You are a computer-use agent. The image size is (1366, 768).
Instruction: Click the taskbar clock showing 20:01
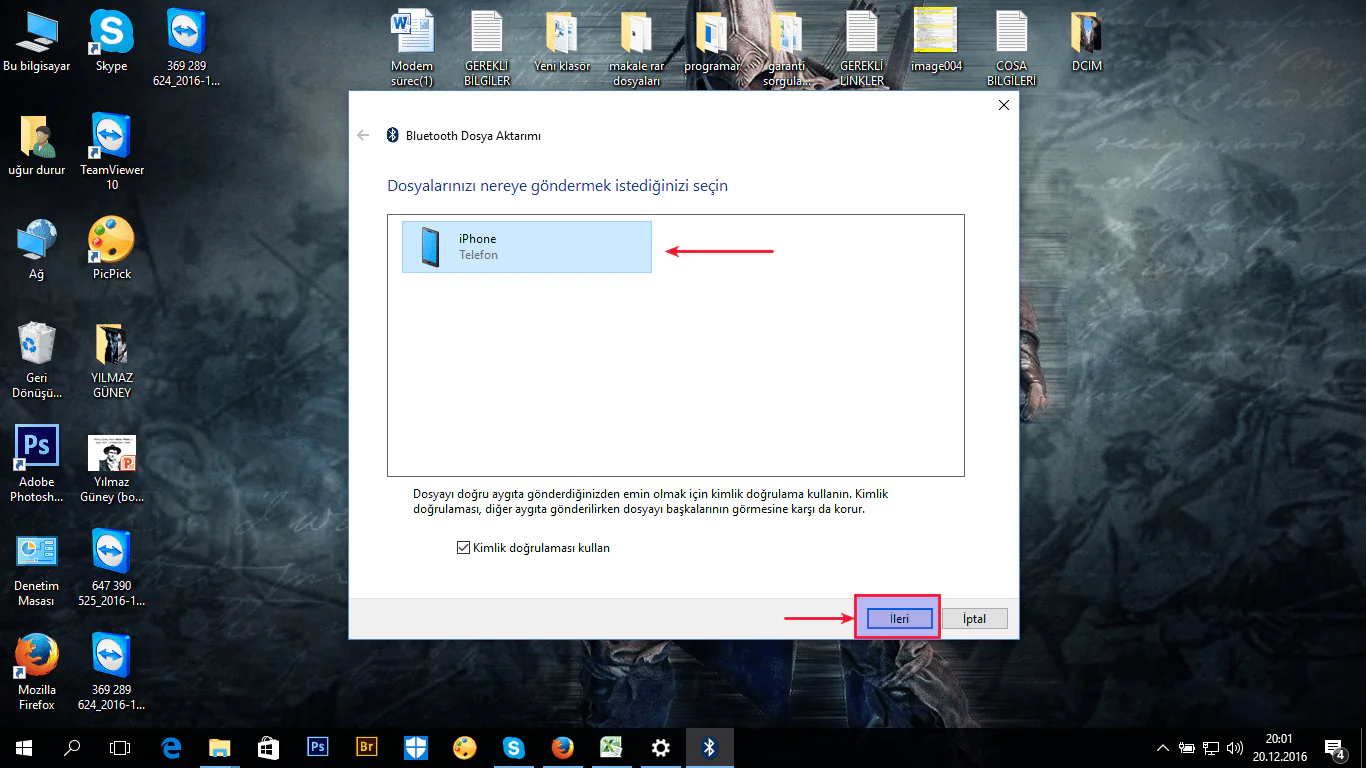(1279, 747)
